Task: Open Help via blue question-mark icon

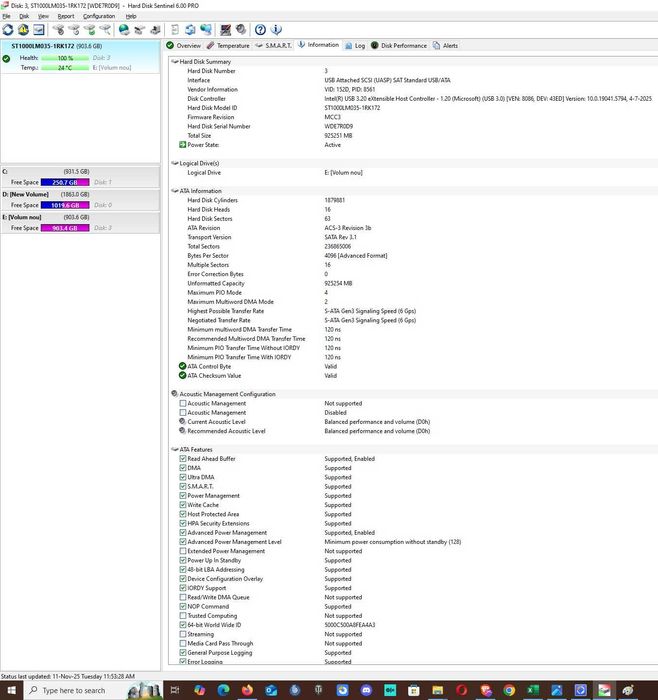Action: click(260, 30)
